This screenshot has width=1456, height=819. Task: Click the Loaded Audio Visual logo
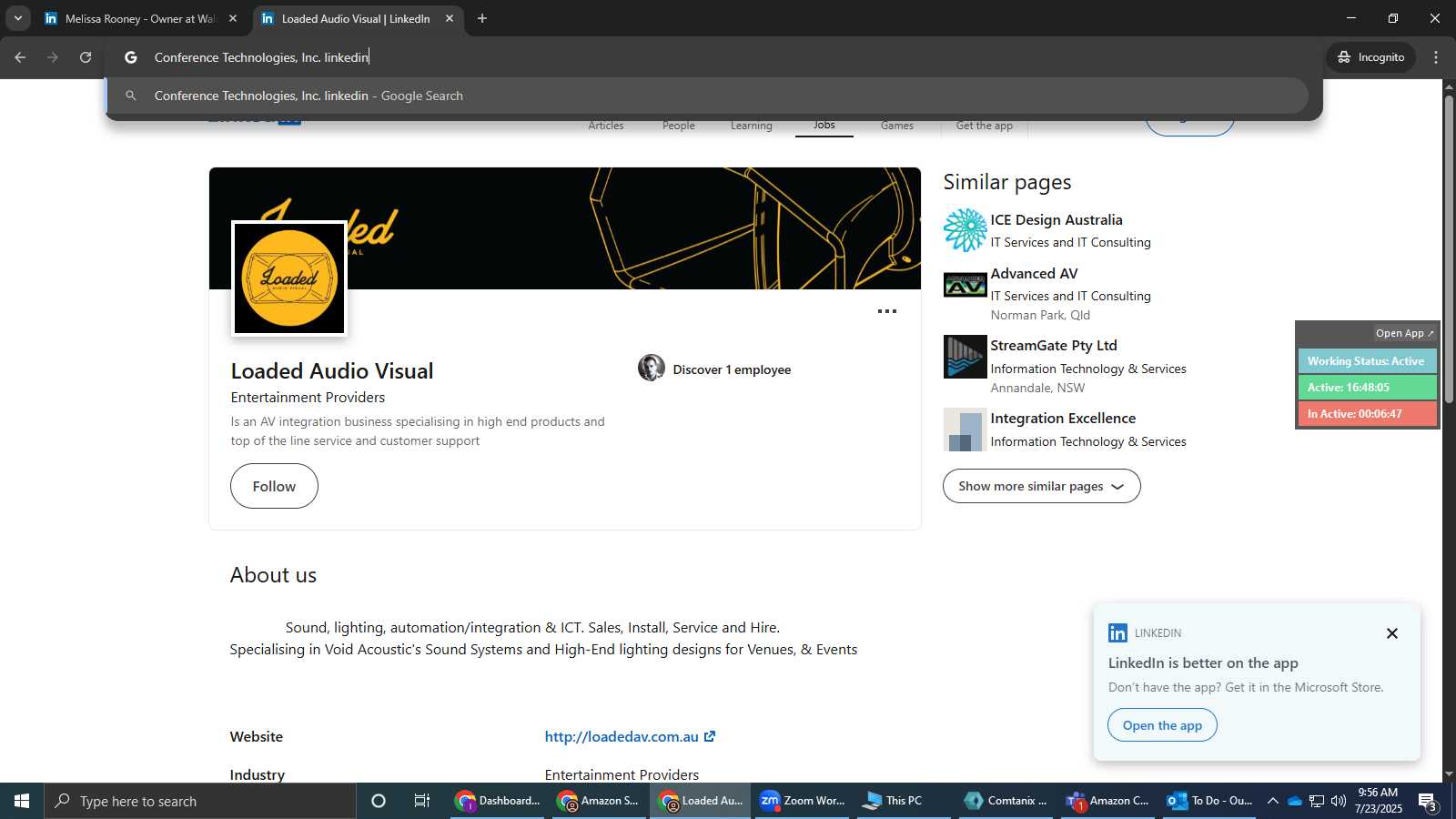(289, 278)
